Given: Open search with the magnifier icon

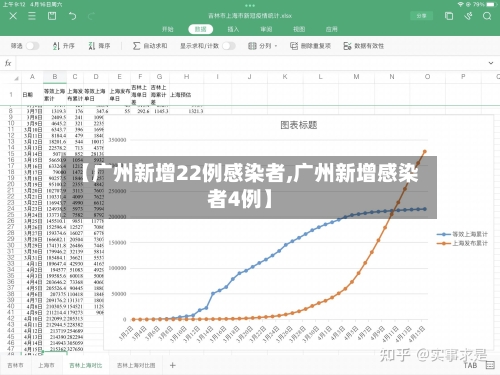Looking at the screenshot, I should (x=487, y=16).
